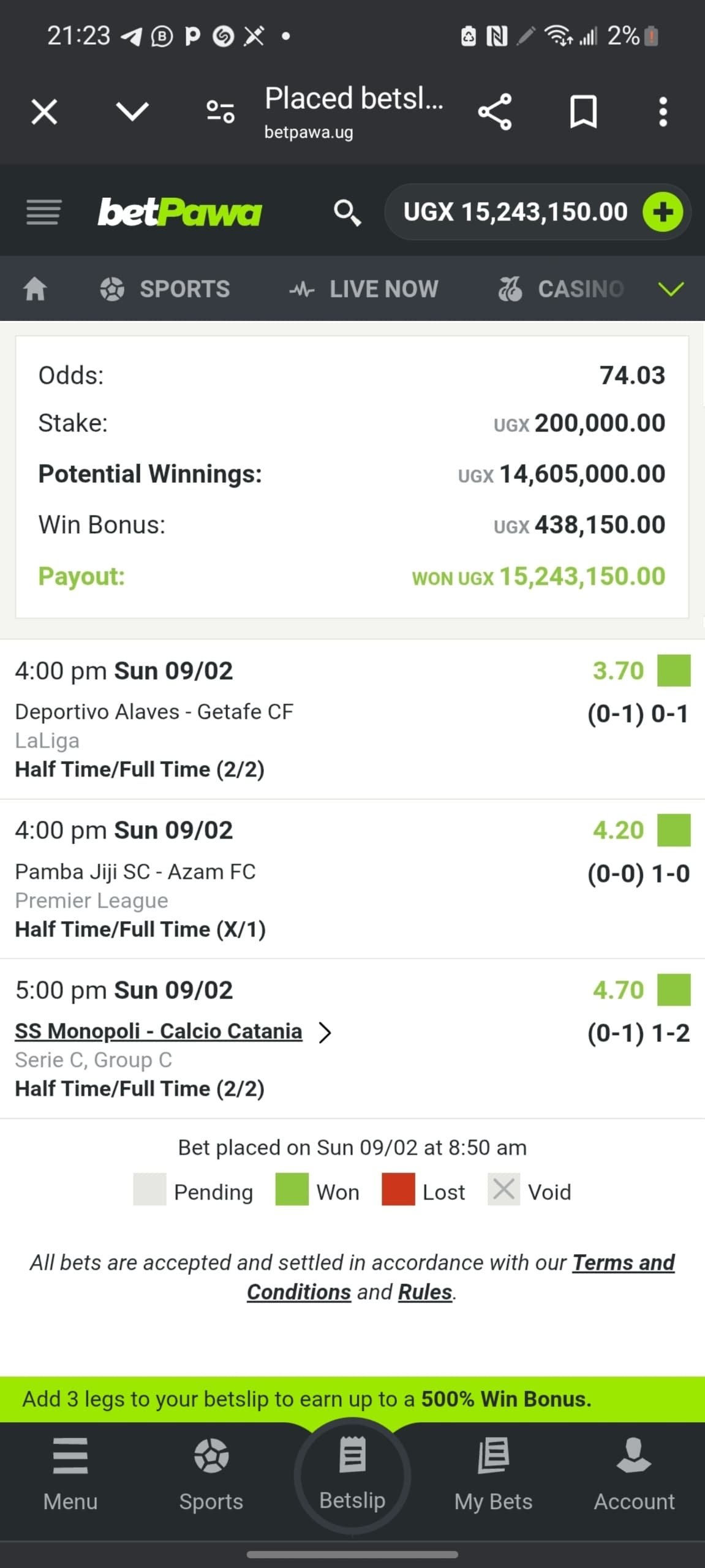Bookmark this page with bookmark icon
Image resolution: width=705 pixels, height=1568 pixels.
pyautogui.click(x=582, y=112)
